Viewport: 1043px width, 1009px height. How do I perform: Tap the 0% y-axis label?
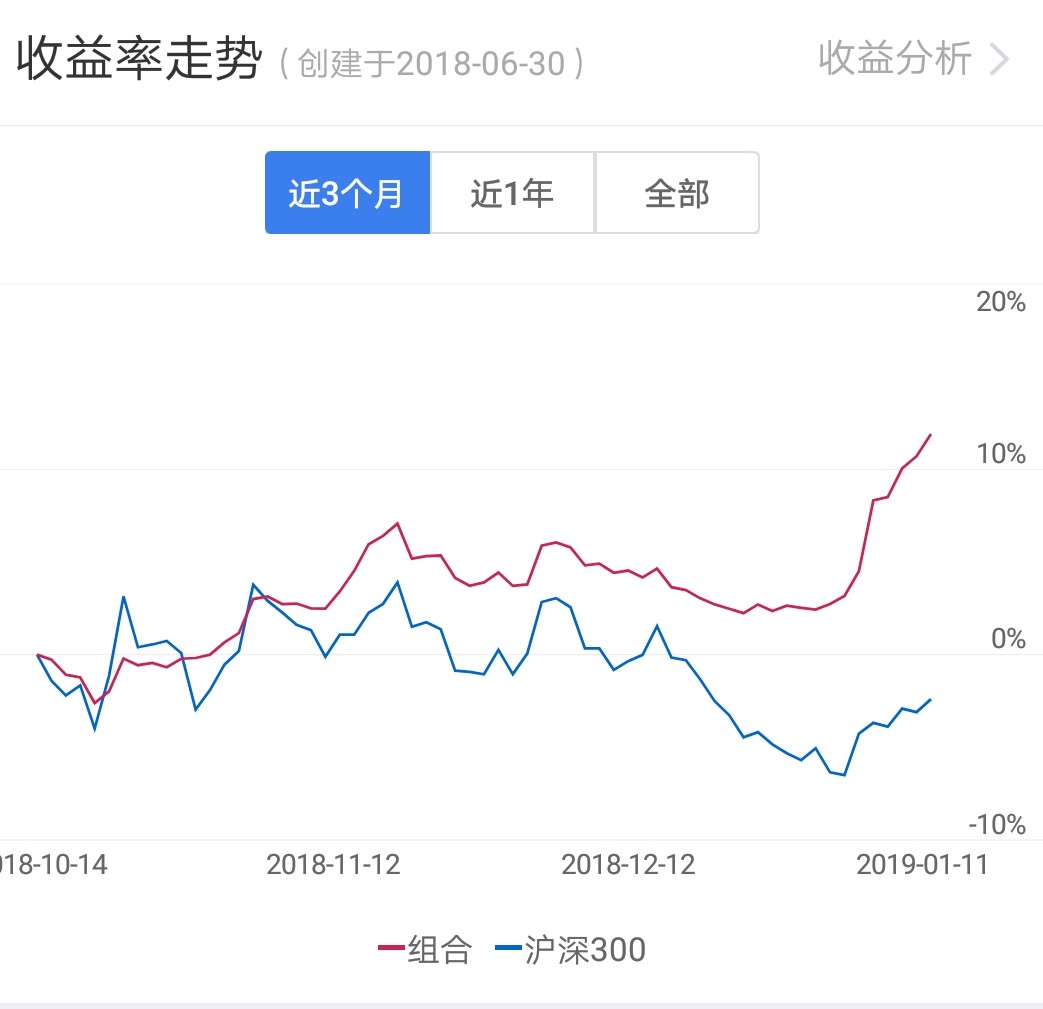click(1008, 640)
